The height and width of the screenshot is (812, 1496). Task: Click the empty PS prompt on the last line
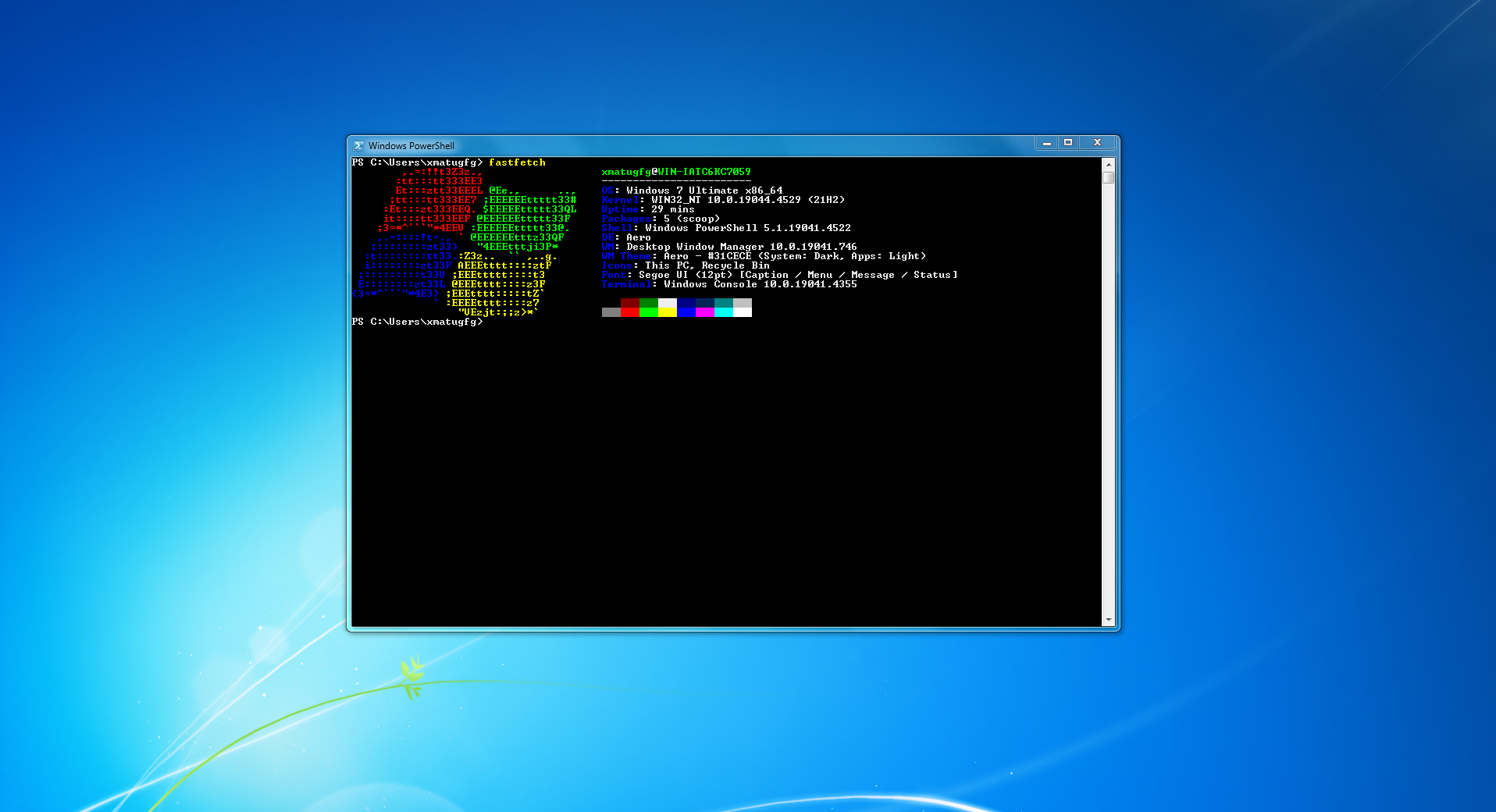(417, 322)
